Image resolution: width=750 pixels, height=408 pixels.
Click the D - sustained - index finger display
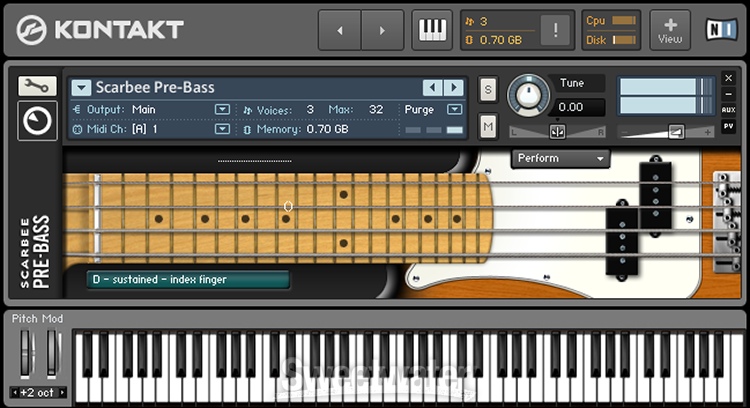click(188, 280)
